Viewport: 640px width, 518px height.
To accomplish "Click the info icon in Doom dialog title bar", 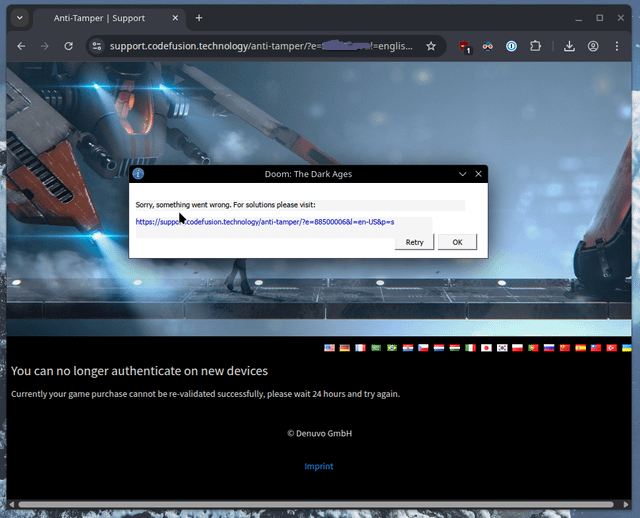I will 138,174.
